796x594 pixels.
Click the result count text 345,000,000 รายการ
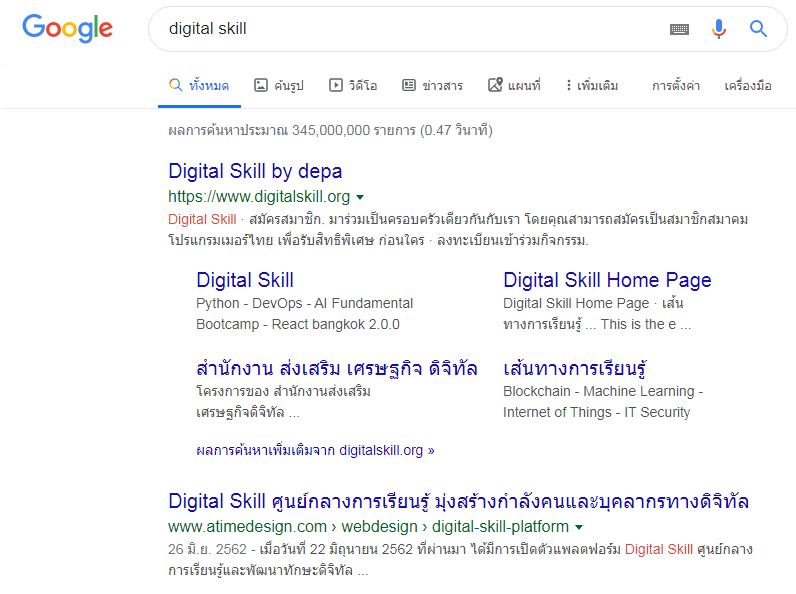[x=354, y=130]
